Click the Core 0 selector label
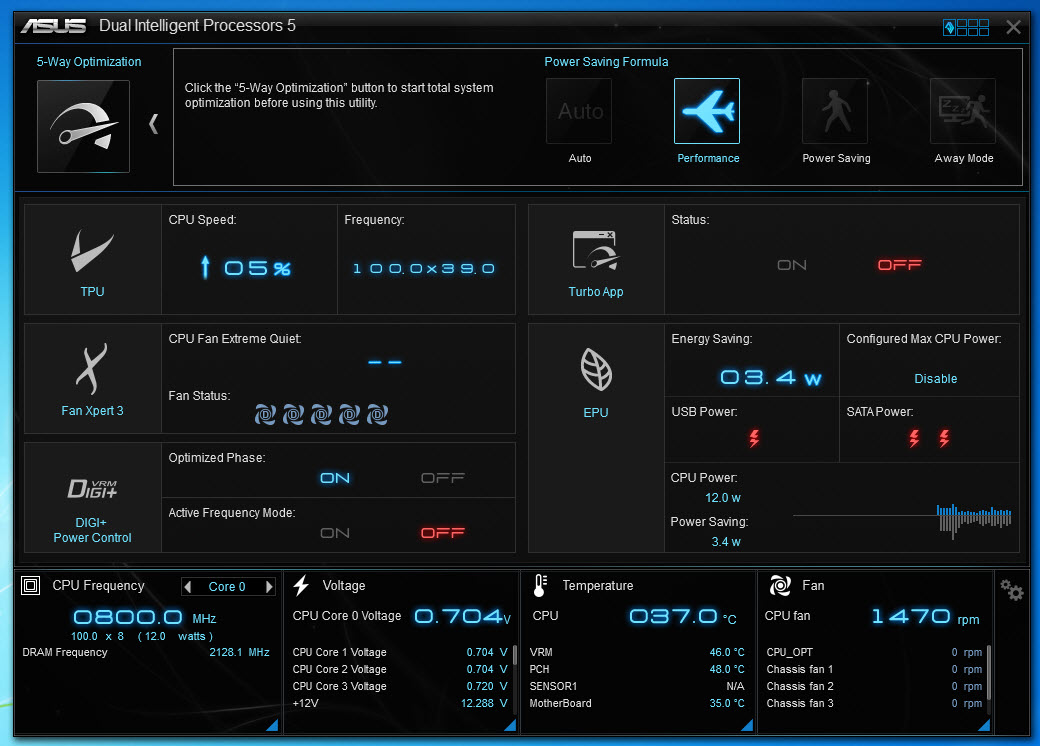This screenshot has height=746, width=1040. tap(227, 587)
